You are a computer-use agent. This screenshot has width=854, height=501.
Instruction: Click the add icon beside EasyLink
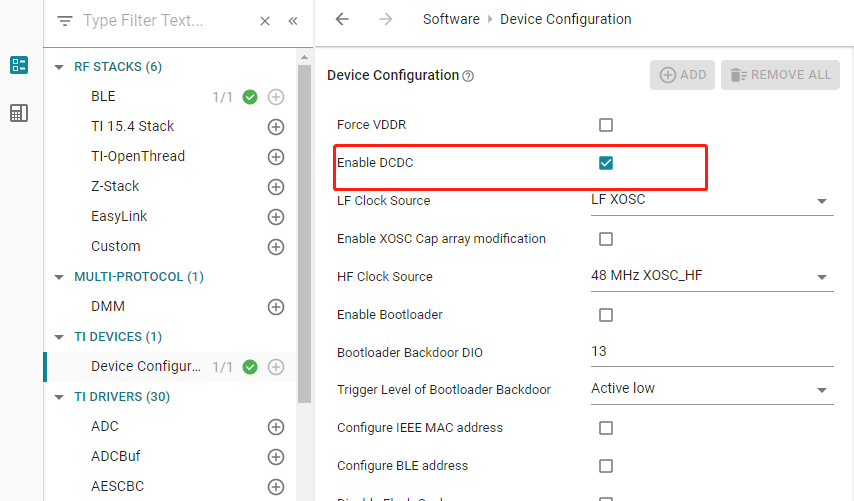tap(276, 217)
